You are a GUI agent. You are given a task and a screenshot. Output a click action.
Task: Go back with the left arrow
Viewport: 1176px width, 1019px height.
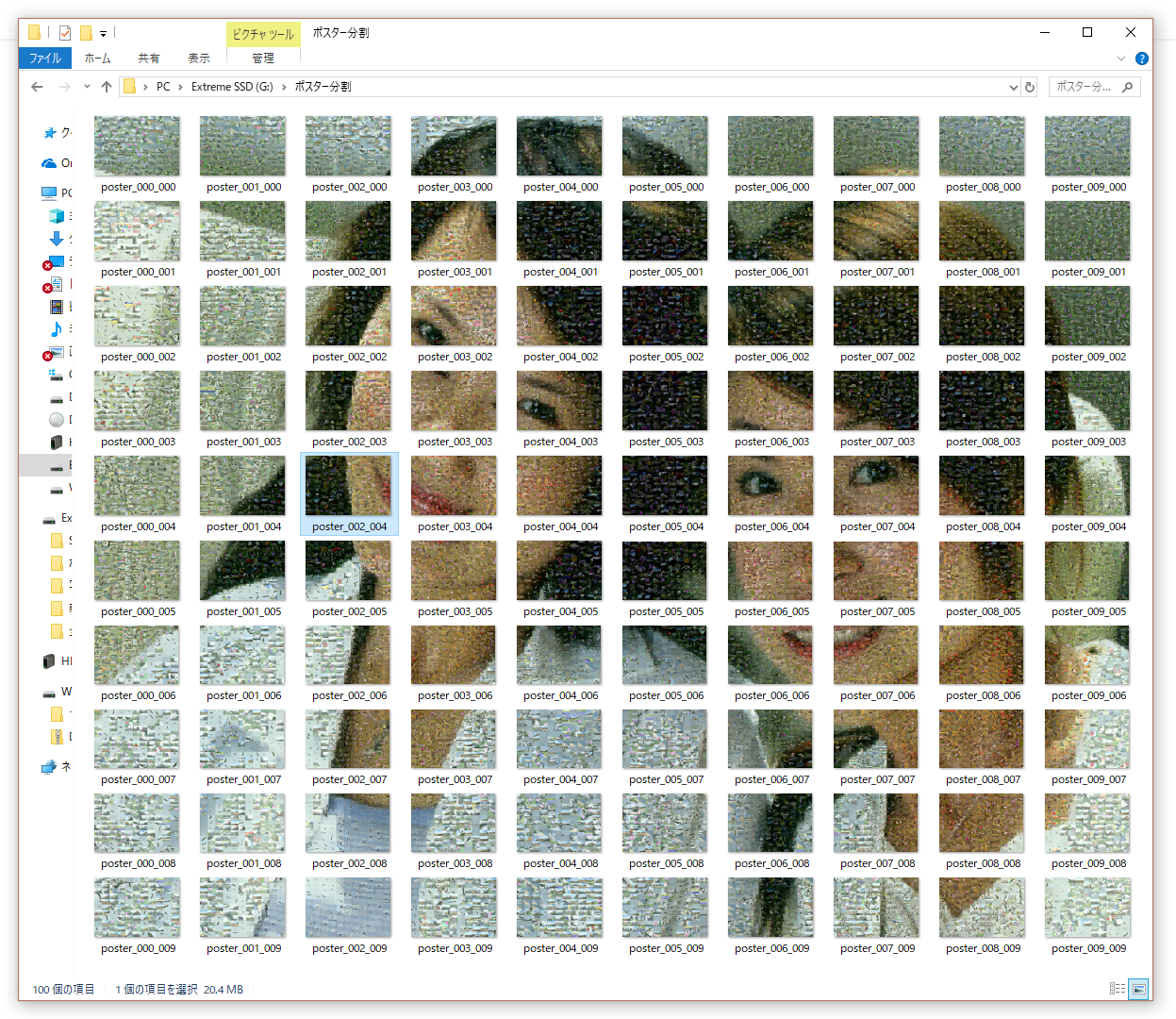37,87
